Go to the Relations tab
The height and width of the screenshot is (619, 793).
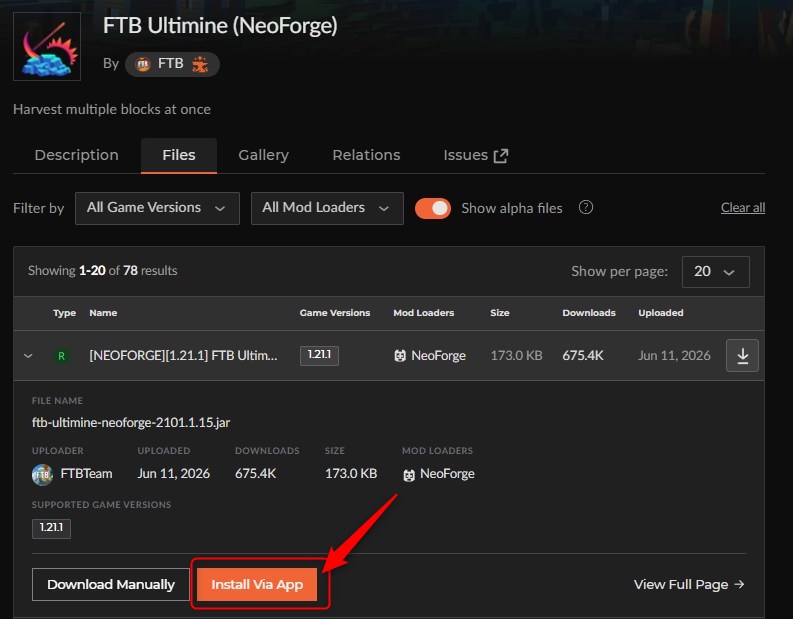[366, 155]
